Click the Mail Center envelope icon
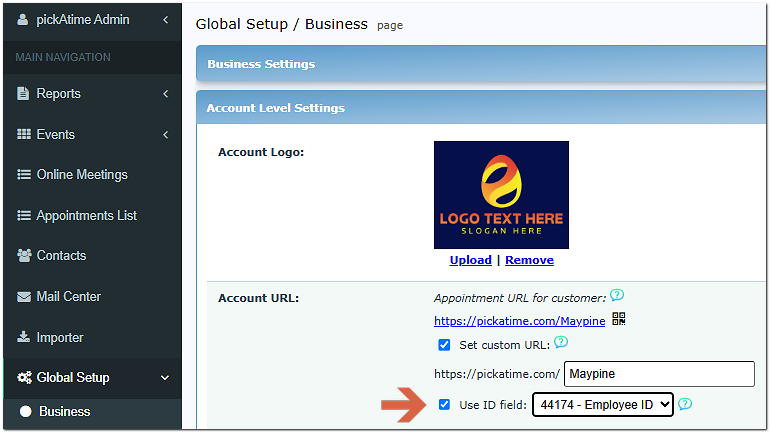Screen dimensions: 770x433 tap(24, 297)
